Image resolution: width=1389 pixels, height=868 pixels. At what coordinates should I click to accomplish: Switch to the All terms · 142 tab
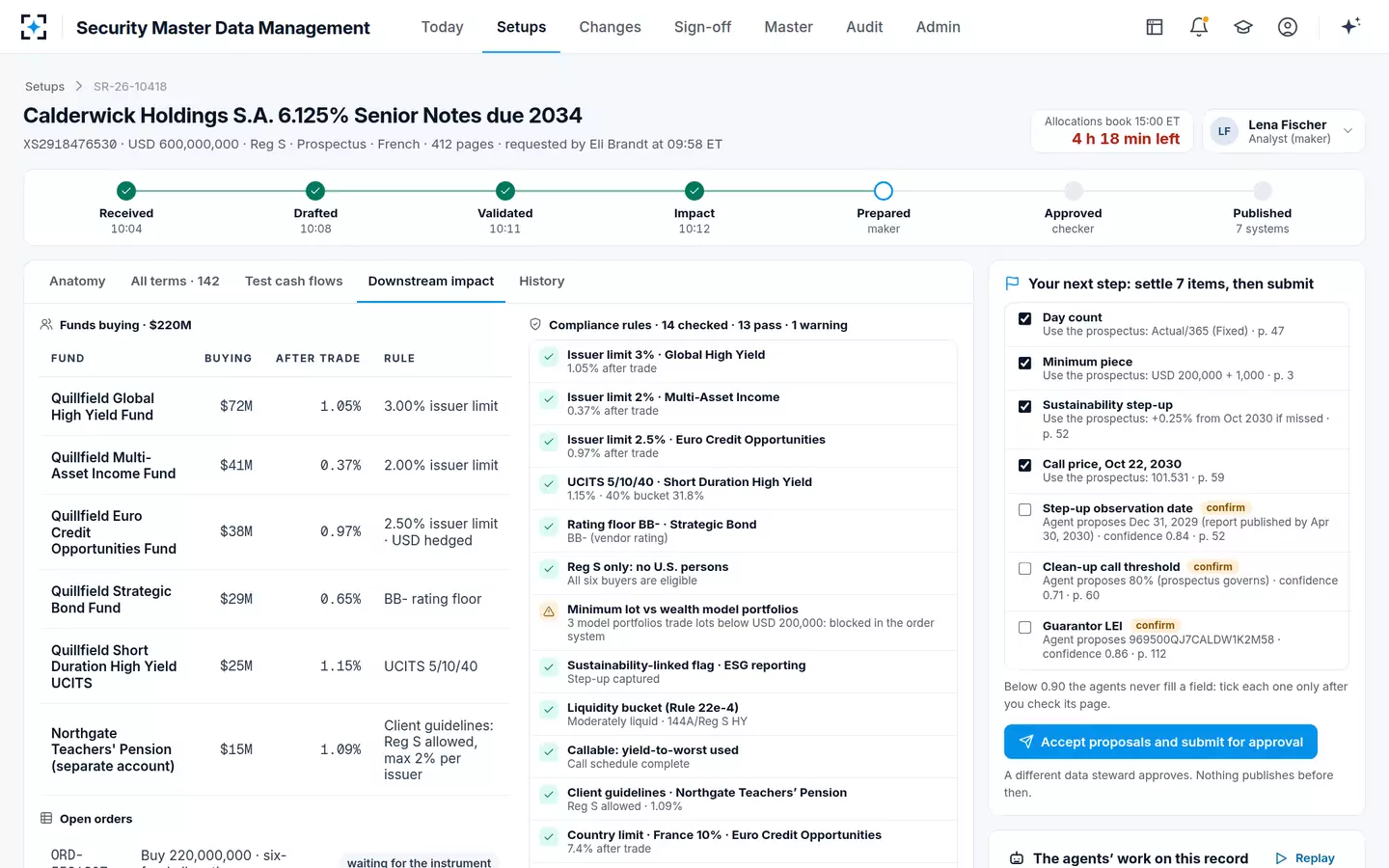(x=175, y=281)
